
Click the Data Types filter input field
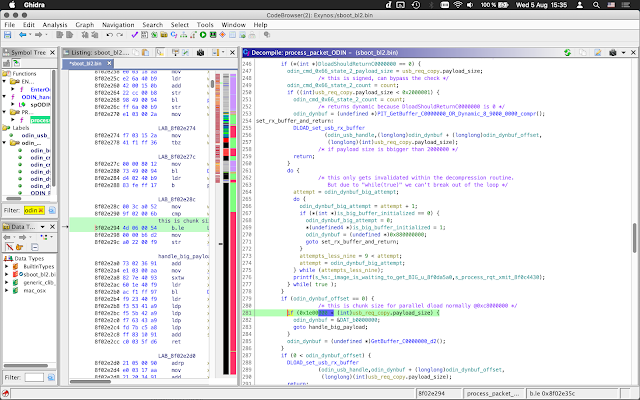[34, 378]
